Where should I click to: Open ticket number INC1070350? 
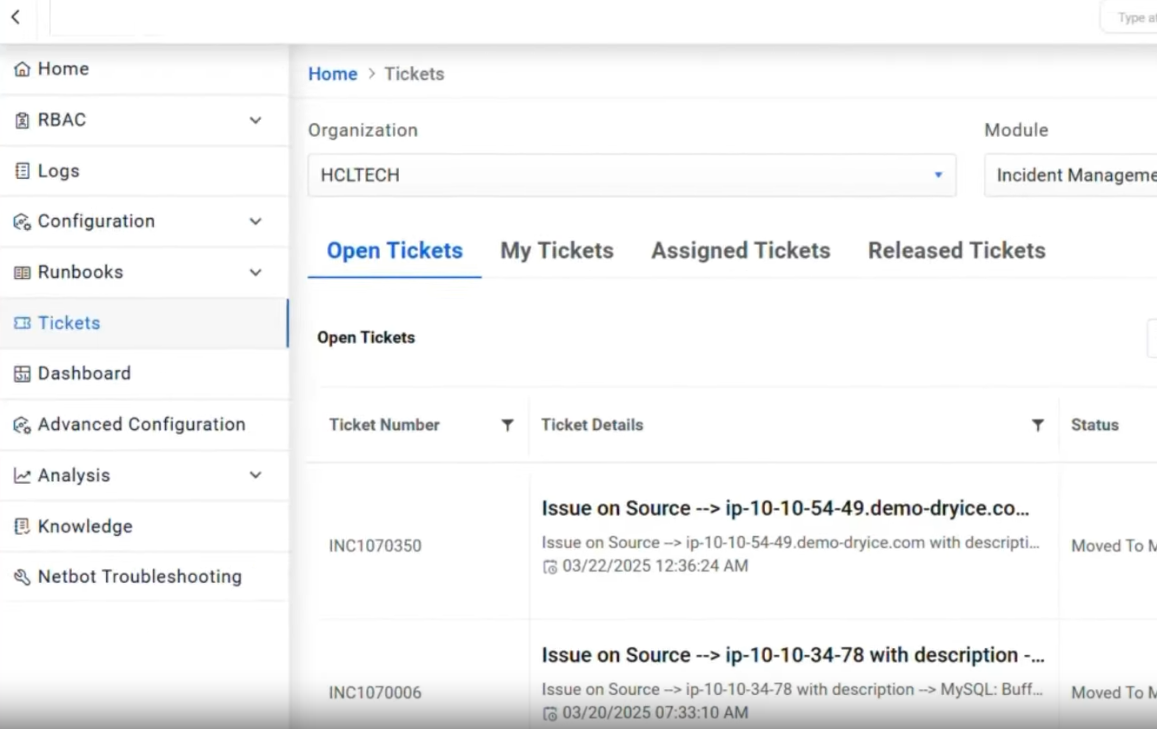pos(375,546)
